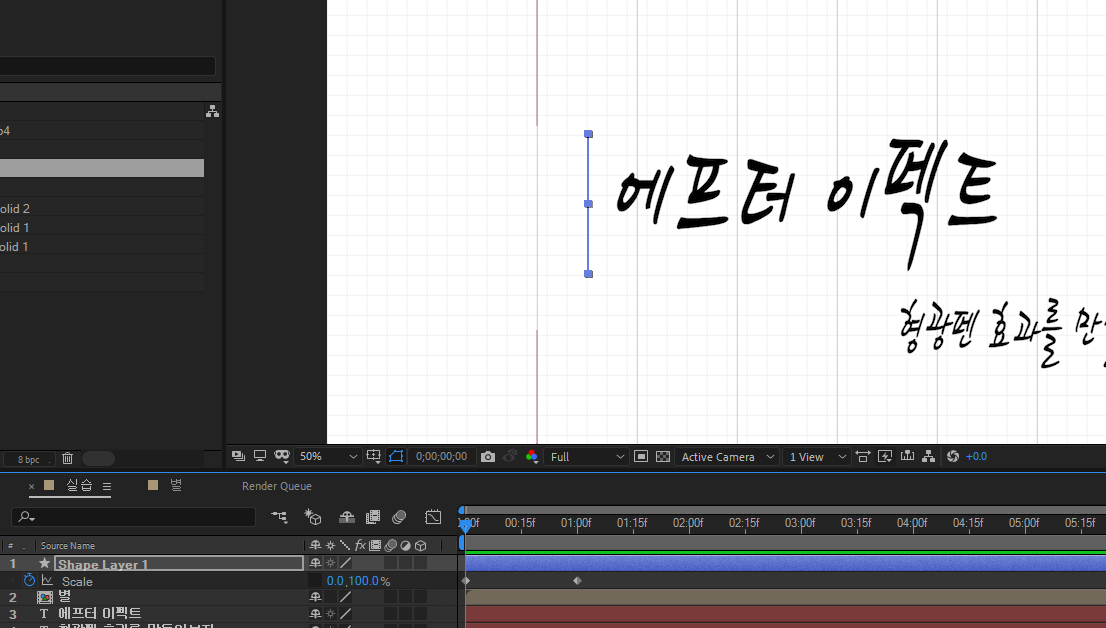
Task: Open the Active Camera dropdown
Action: coord(727,457)
